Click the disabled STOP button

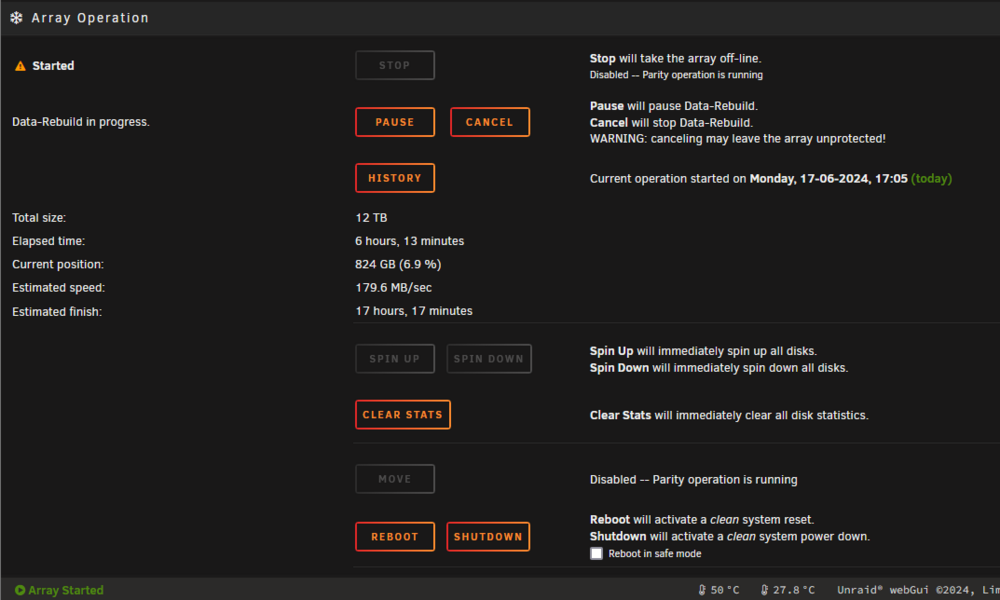tap(395, 65)
